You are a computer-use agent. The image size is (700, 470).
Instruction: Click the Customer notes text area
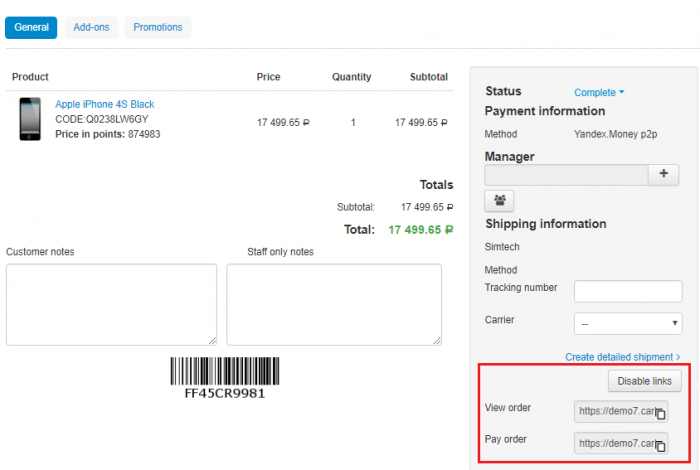112,304
